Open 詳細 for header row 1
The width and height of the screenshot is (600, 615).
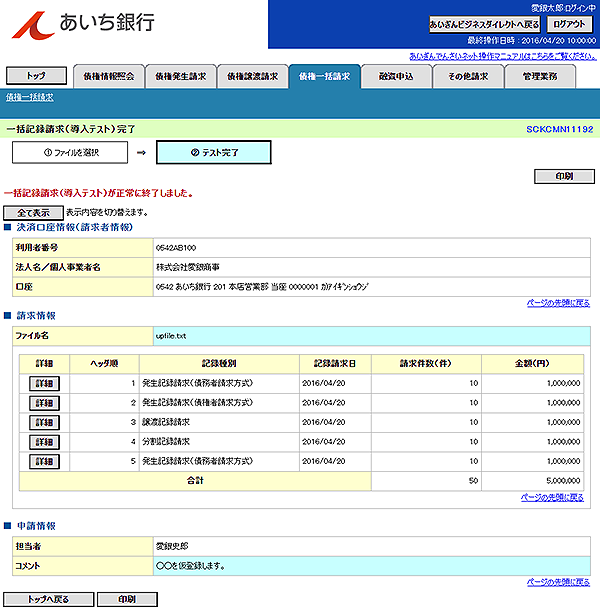click(44, 383)
